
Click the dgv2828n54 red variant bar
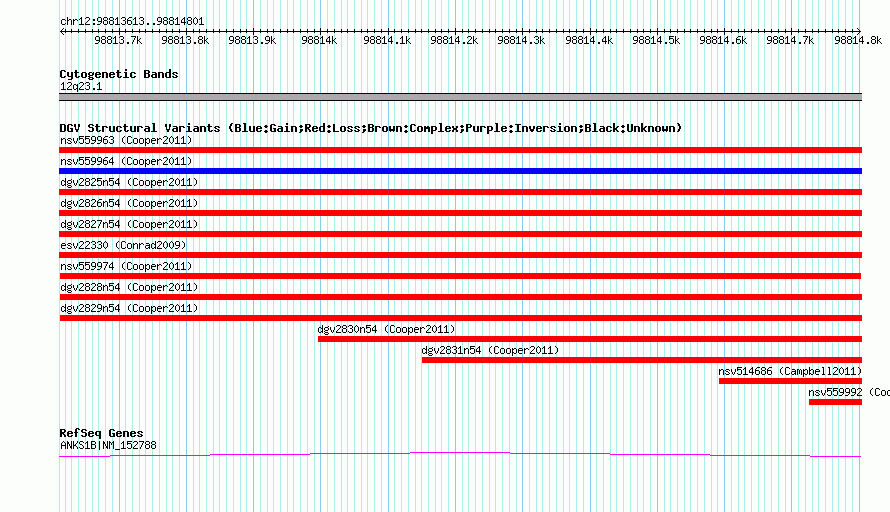click(x=460, y=297)
